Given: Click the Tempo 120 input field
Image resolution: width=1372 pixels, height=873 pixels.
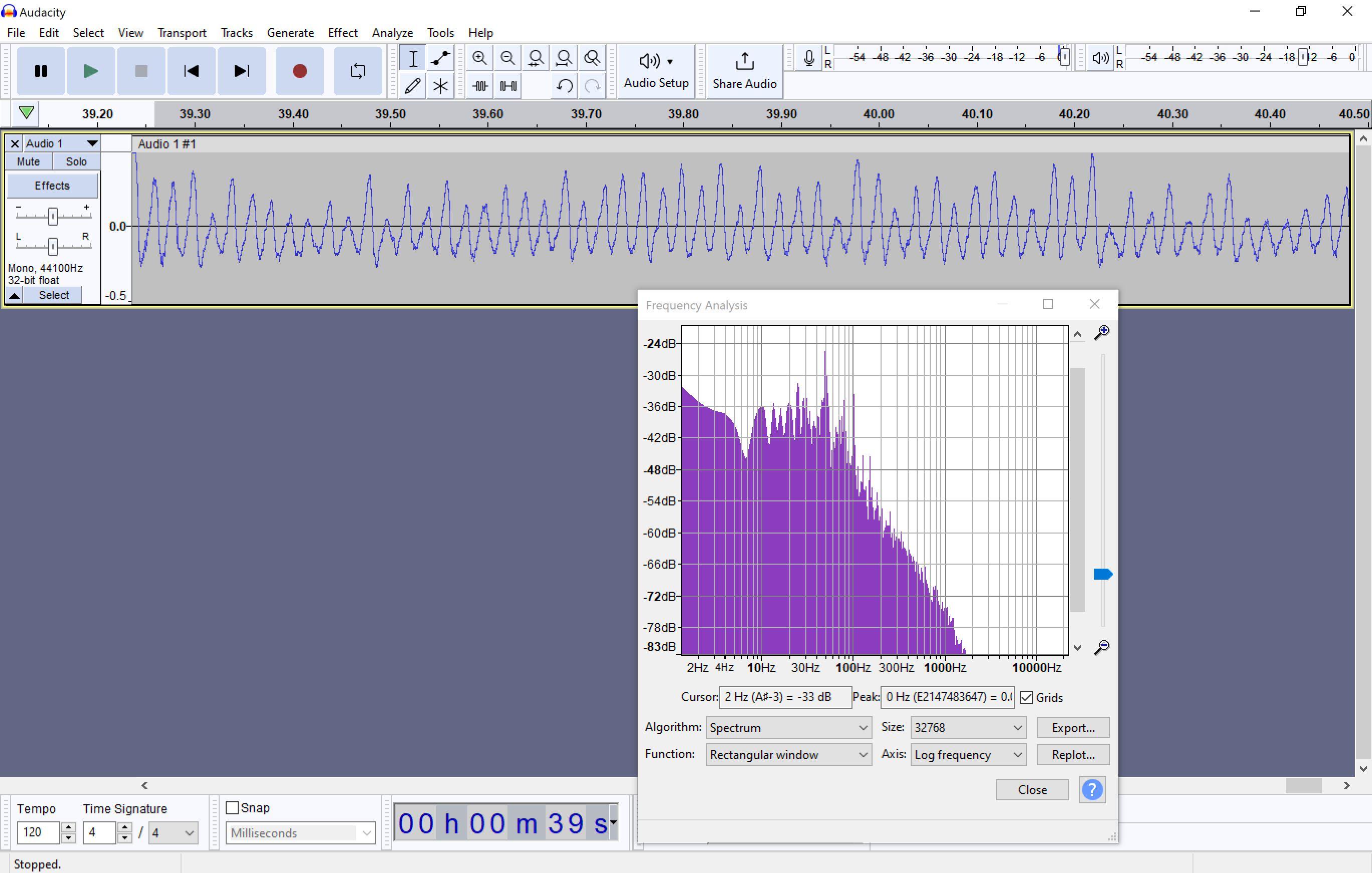Looking at the screenshot, I should 38,832.
